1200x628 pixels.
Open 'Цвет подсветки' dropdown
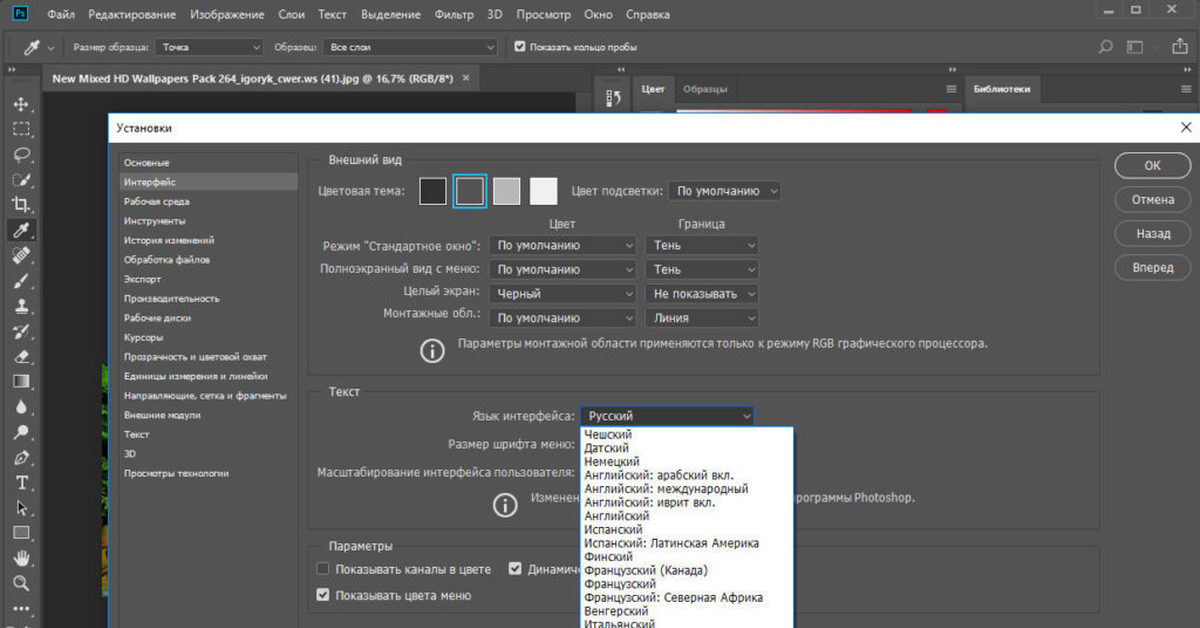coord(724,191)
